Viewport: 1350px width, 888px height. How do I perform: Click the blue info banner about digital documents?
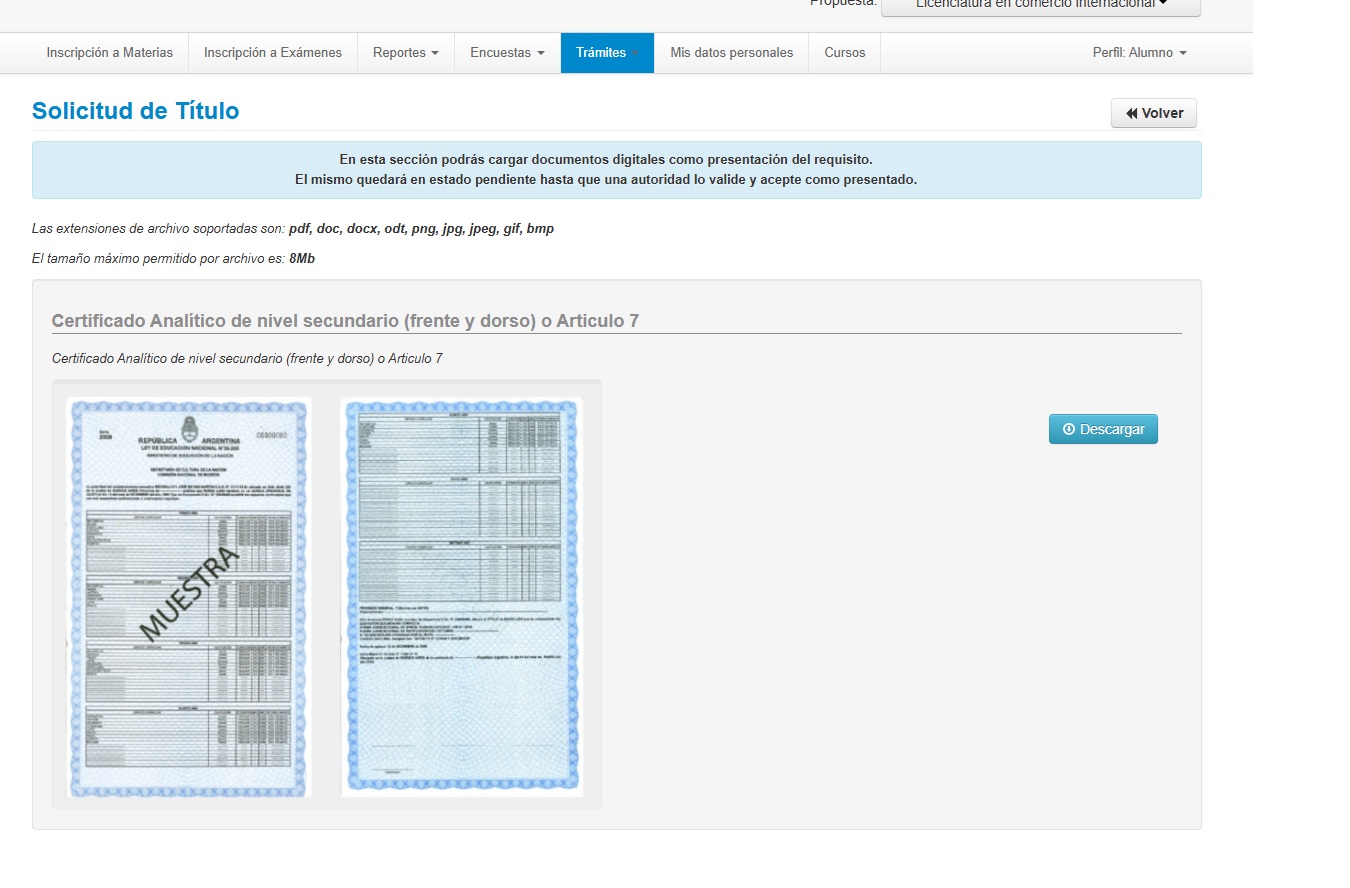[616, 170]
